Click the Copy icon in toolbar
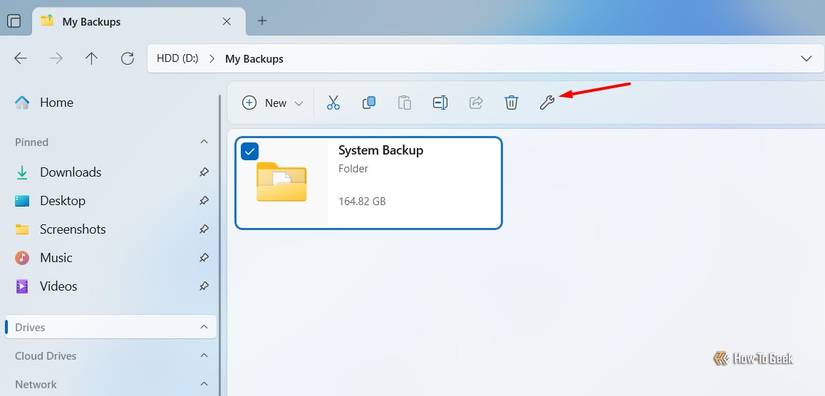 click(369, 103)
